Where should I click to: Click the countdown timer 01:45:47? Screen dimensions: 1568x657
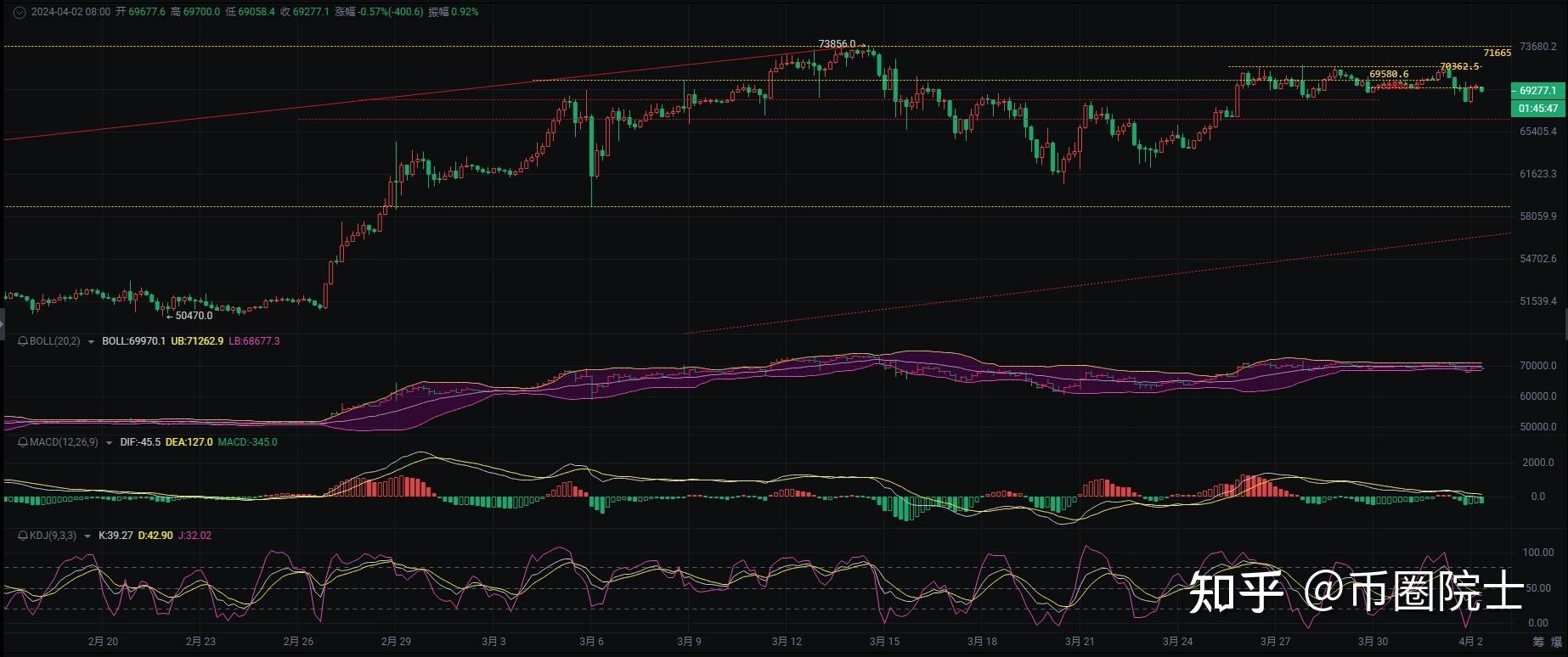tap(1537, 109)
